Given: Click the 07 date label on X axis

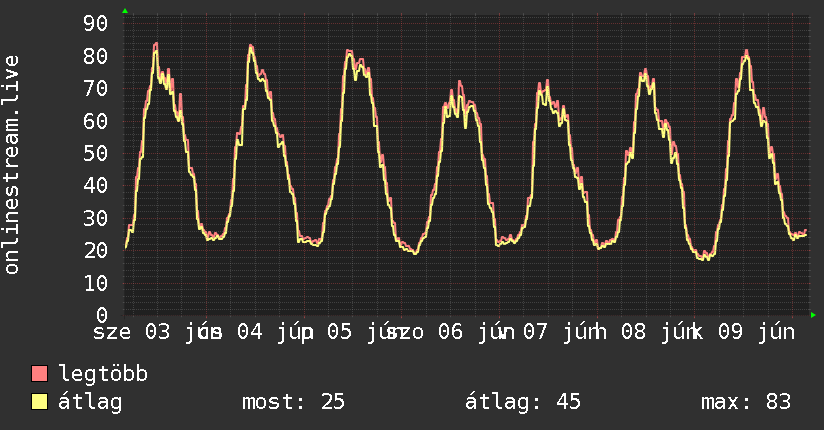Looking at the screenshot, I should click(x=535, y=332).
